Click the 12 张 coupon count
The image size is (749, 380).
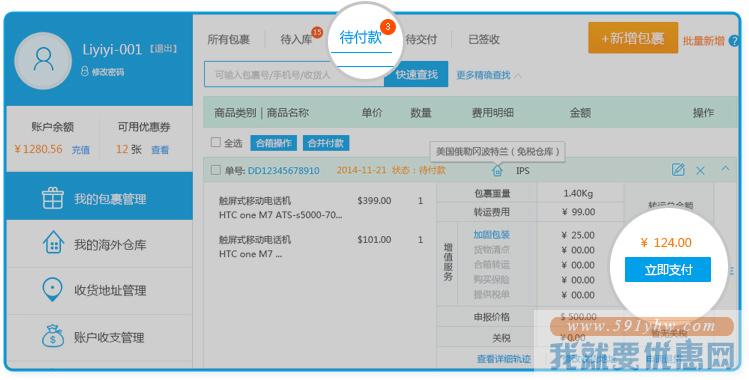[128, 149]
